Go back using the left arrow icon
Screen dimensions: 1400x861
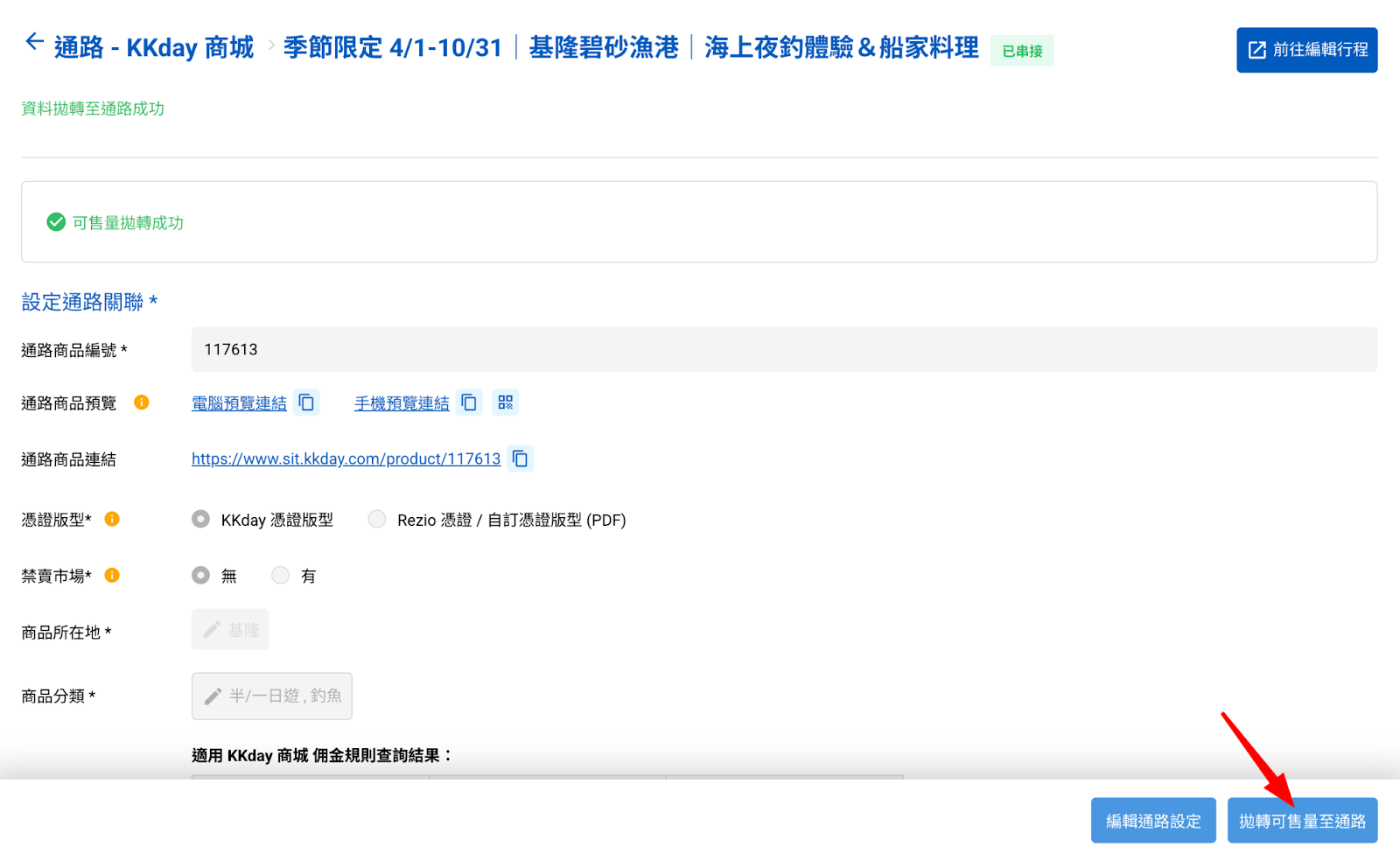coord(34,41)
